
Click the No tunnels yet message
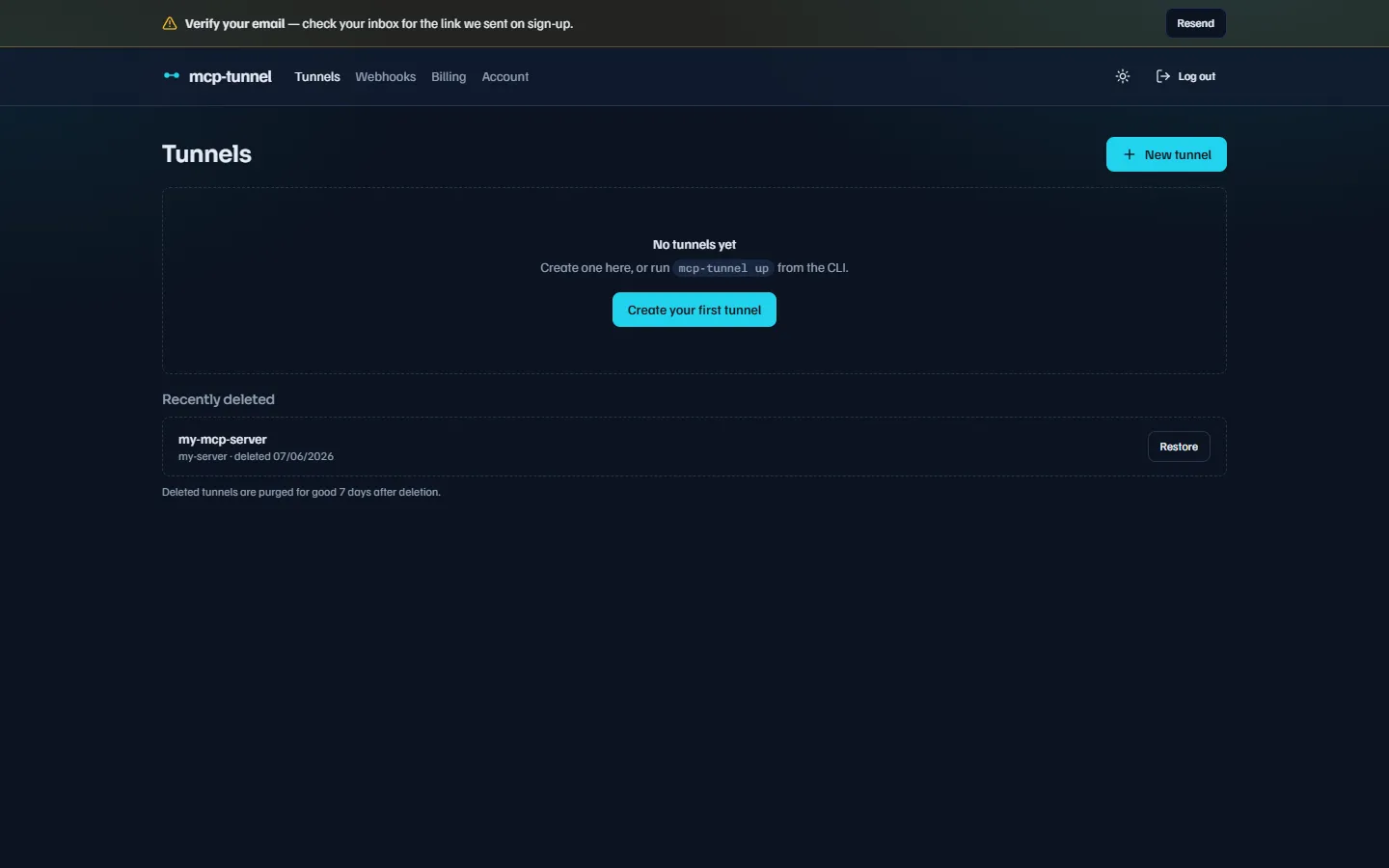click(694, 244)
